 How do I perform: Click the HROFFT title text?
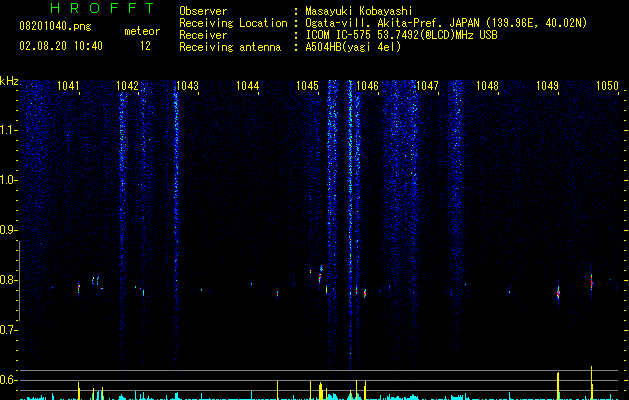coord(103,8)
